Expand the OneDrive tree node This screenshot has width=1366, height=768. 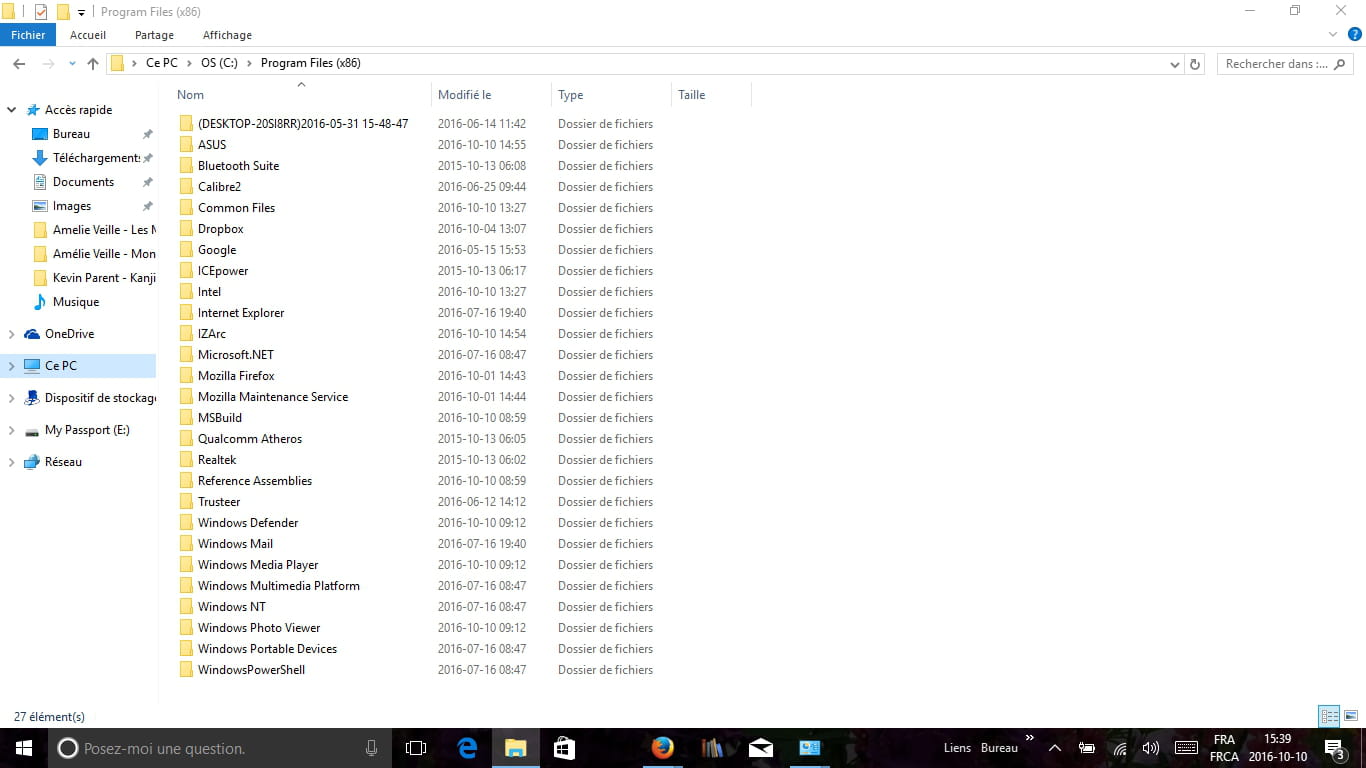tap(11, 334)
